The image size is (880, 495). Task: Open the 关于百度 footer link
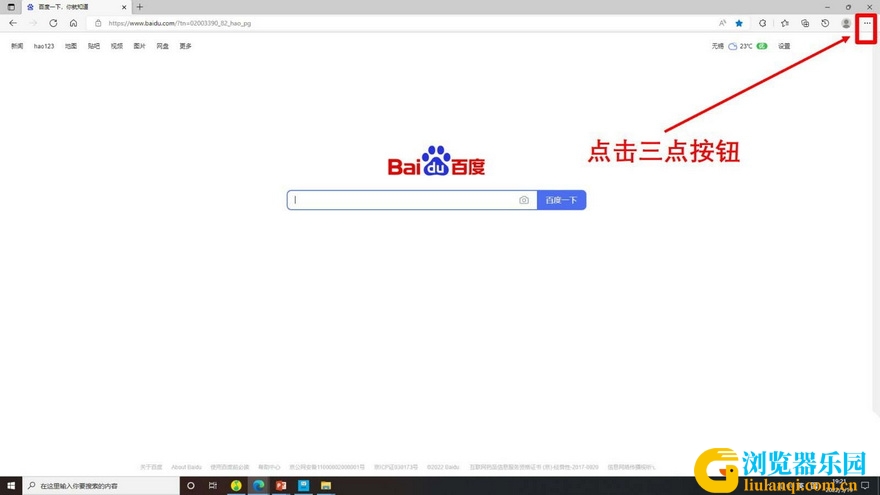click(x=151, y=467)
